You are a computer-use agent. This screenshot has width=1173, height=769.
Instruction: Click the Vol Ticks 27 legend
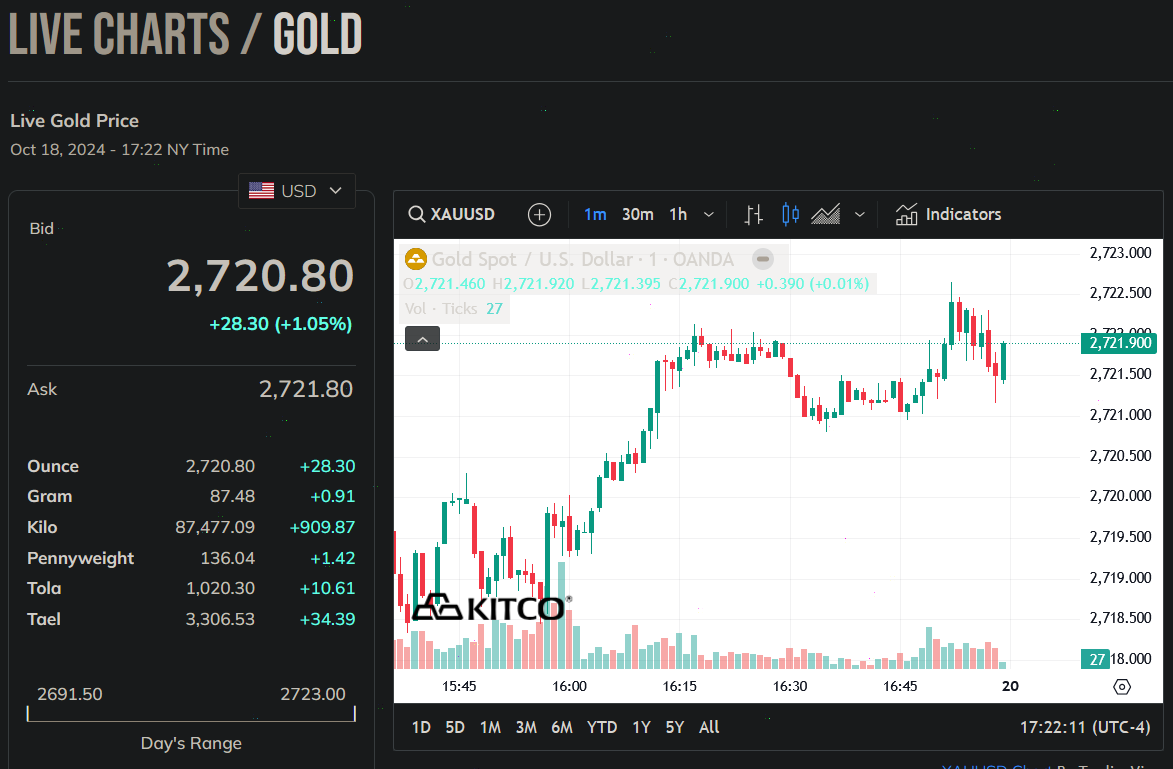pyautogui.click(x=453, y=309)
